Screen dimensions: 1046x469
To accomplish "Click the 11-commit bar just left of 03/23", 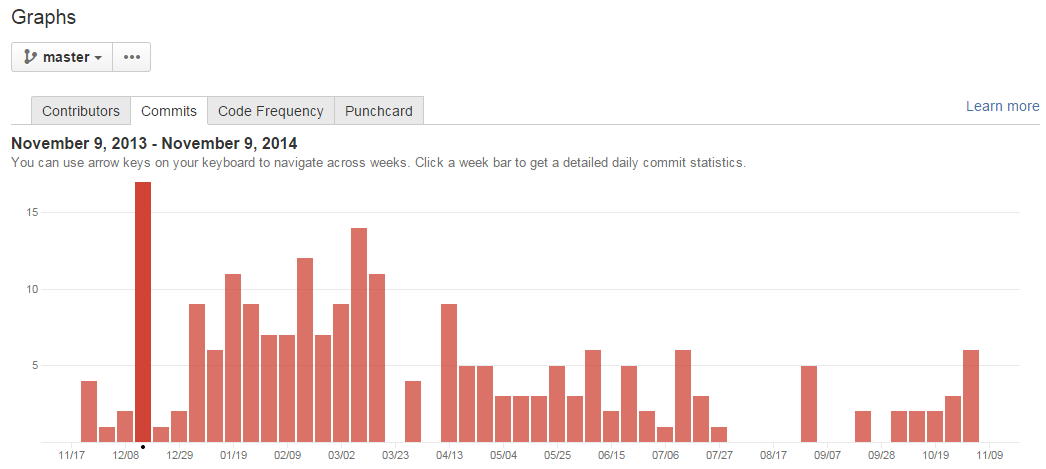I will pyautogui.click(x=377, y=358).
